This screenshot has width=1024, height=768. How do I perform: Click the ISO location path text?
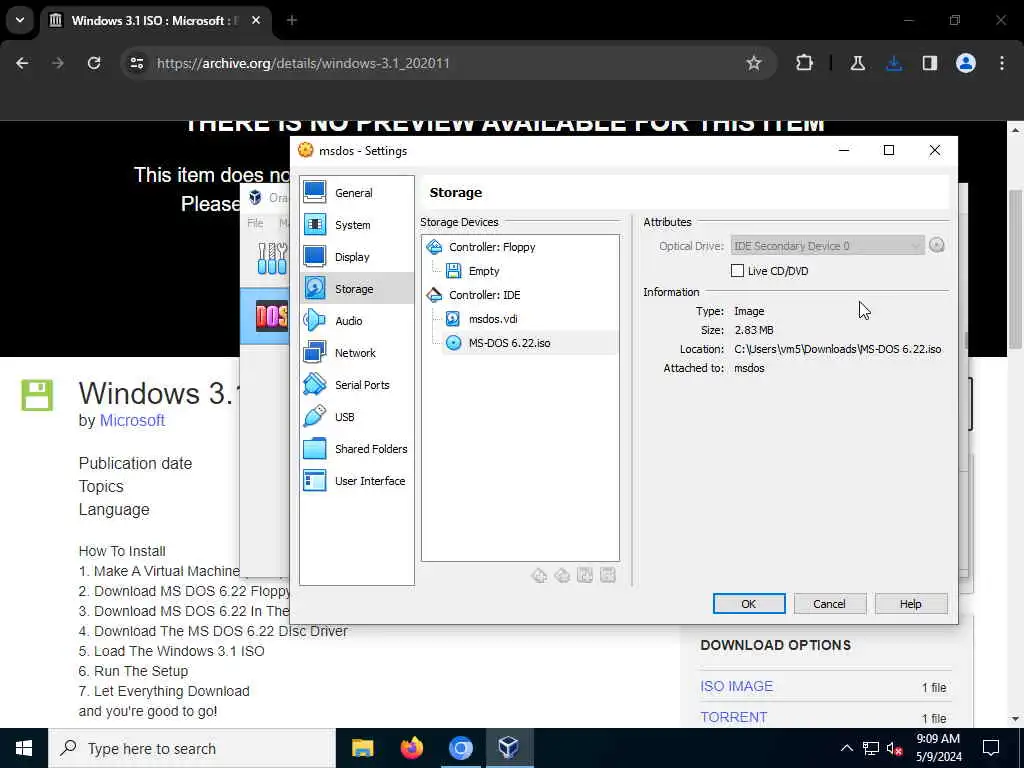(837, 349)
